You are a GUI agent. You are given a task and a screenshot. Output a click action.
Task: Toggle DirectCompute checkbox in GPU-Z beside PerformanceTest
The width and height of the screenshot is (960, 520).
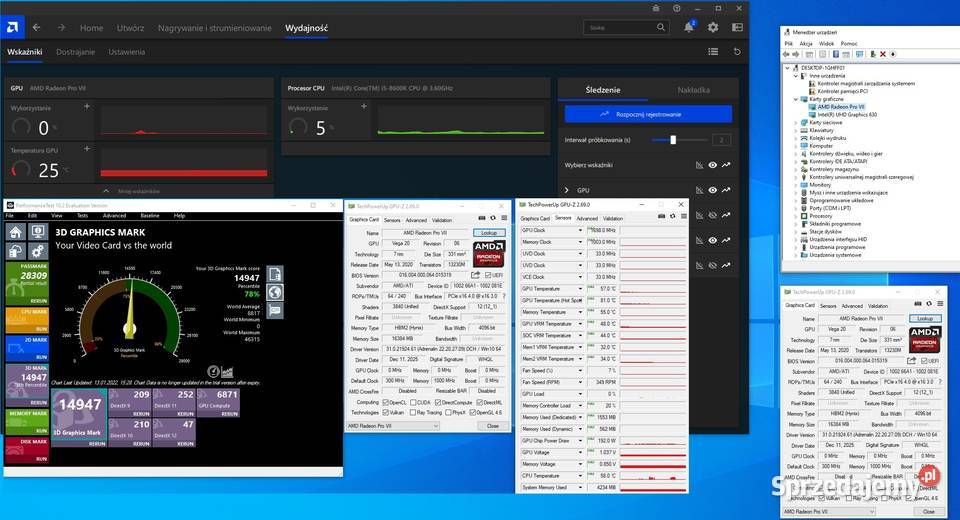[438, 402]
